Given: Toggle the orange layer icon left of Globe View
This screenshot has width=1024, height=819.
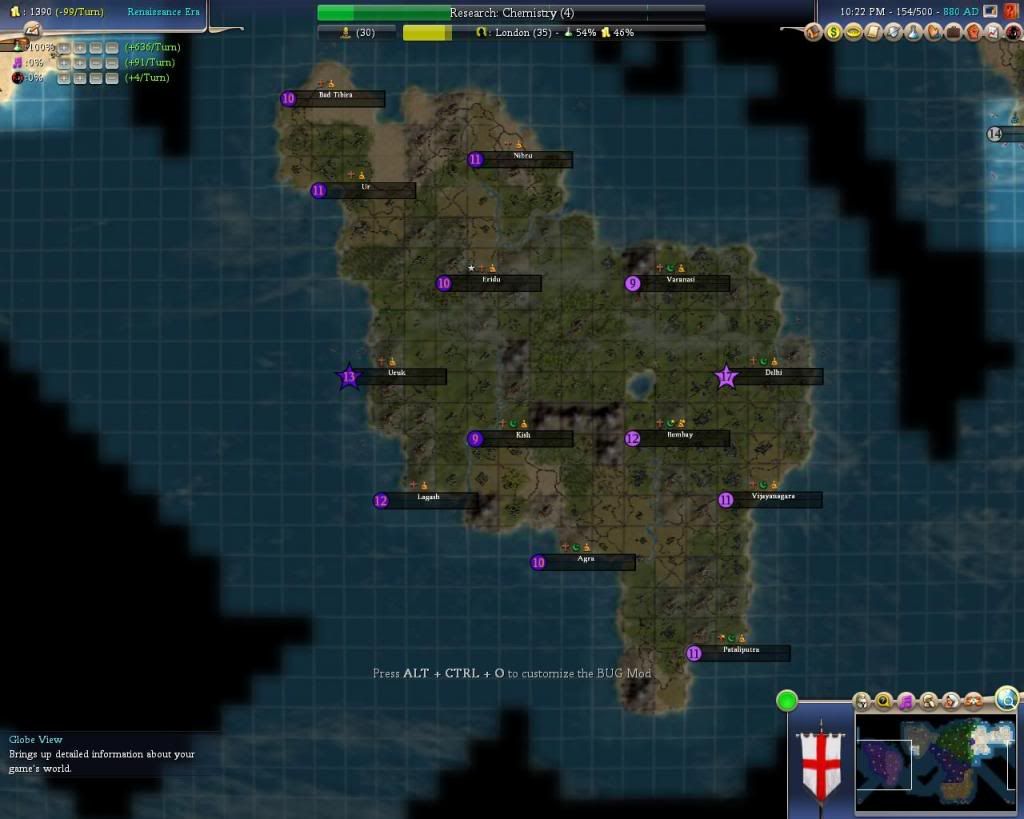Looking at the screenshot, I should tap(973, 701).
